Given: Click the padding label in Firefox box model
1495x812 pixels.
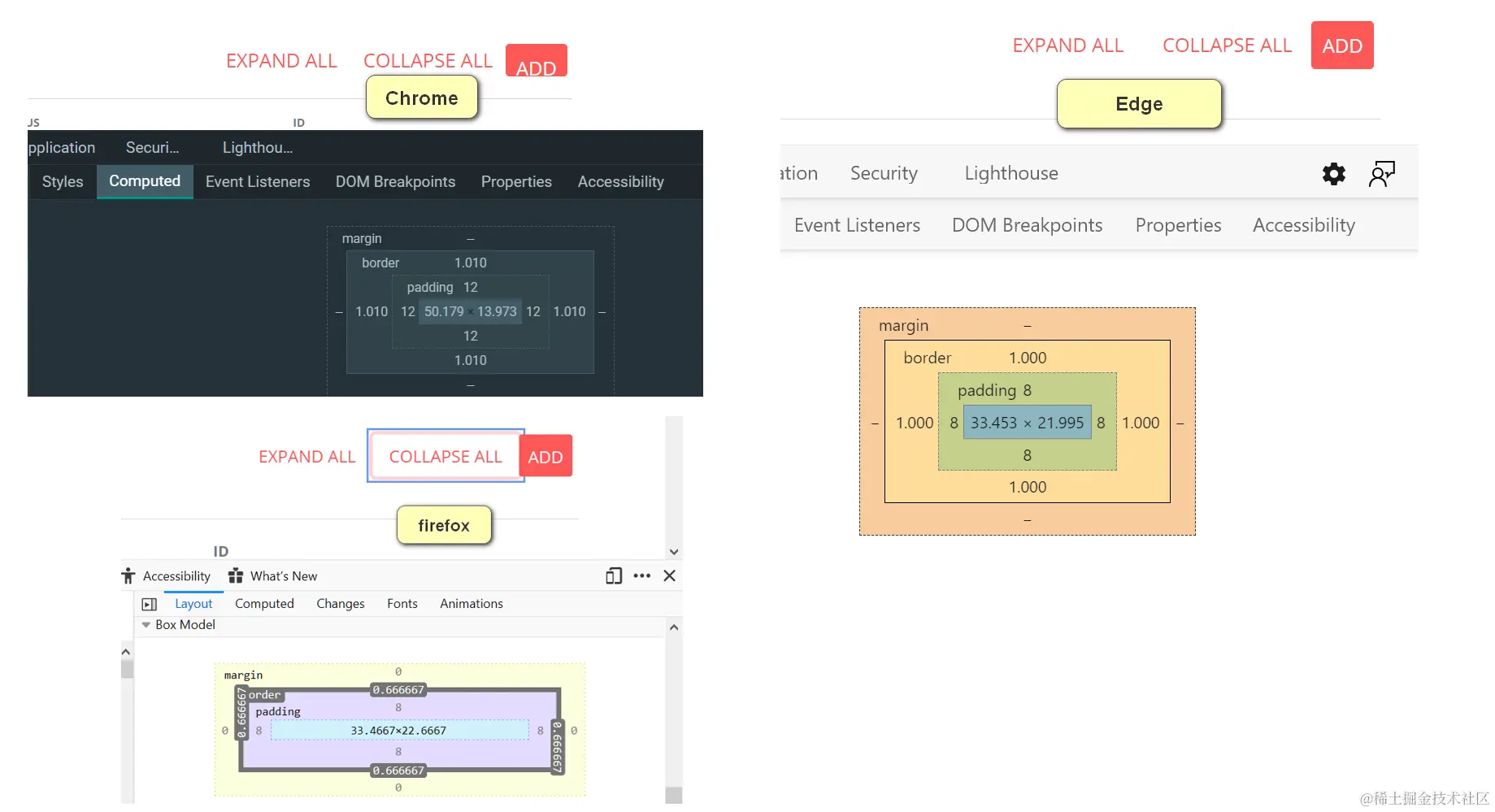Looking at the screenshot, I should pos(278,711).
